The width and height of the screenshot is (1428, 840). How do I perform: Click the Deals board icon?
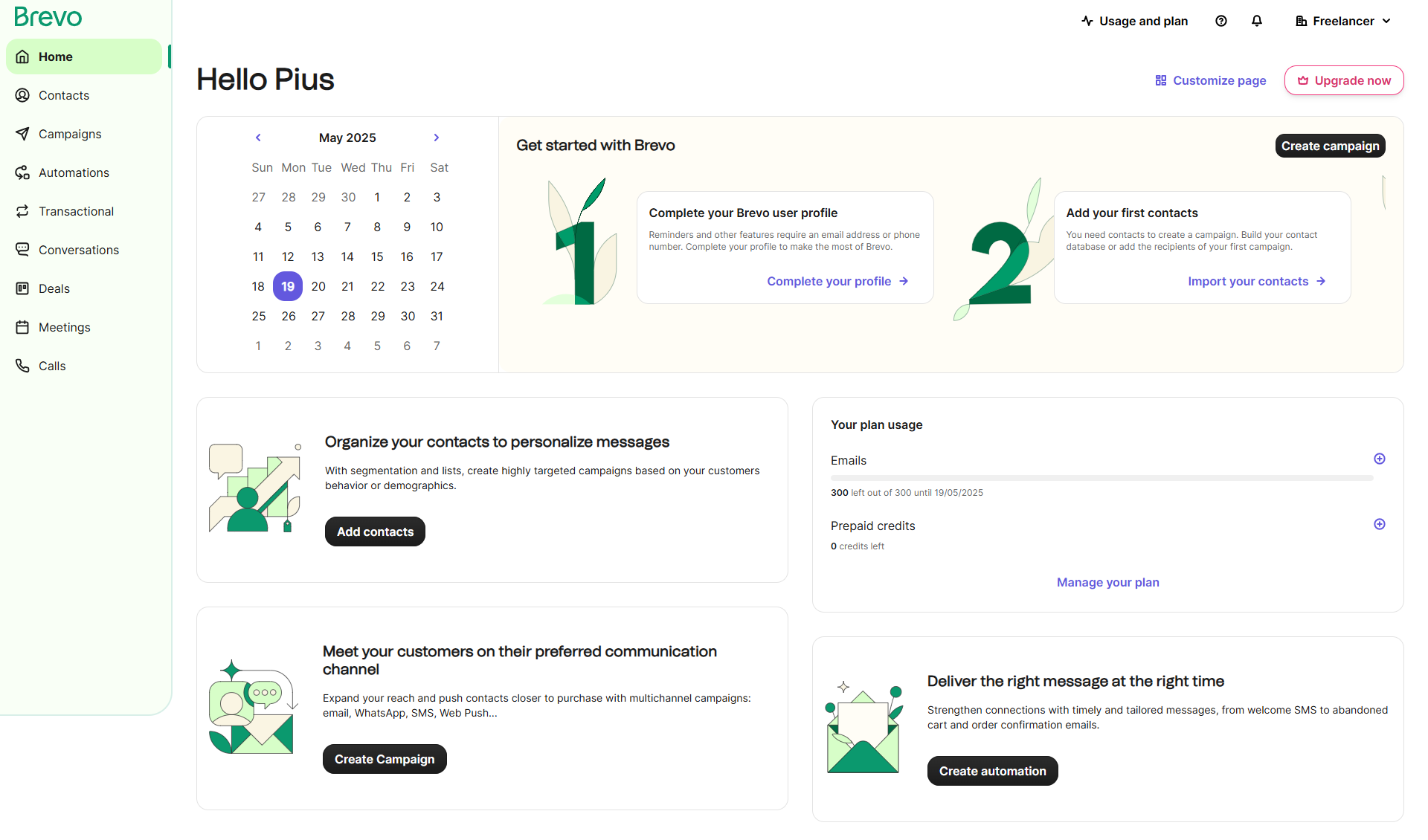23,288
